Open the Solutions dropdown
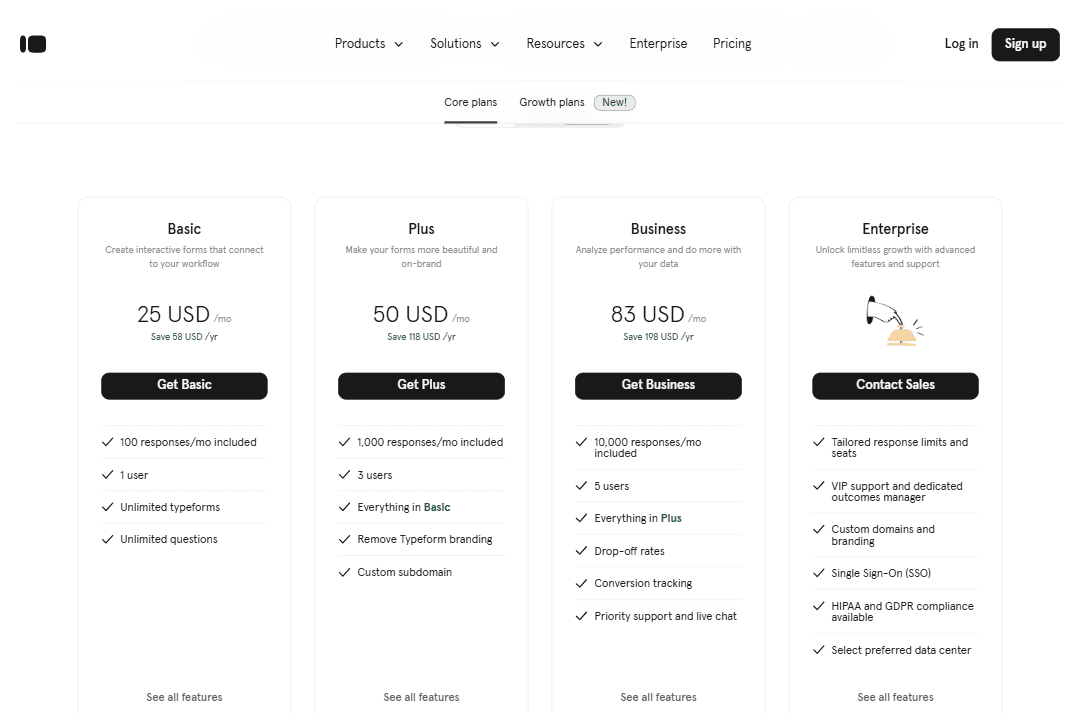1080x727 pixels. 464,43
